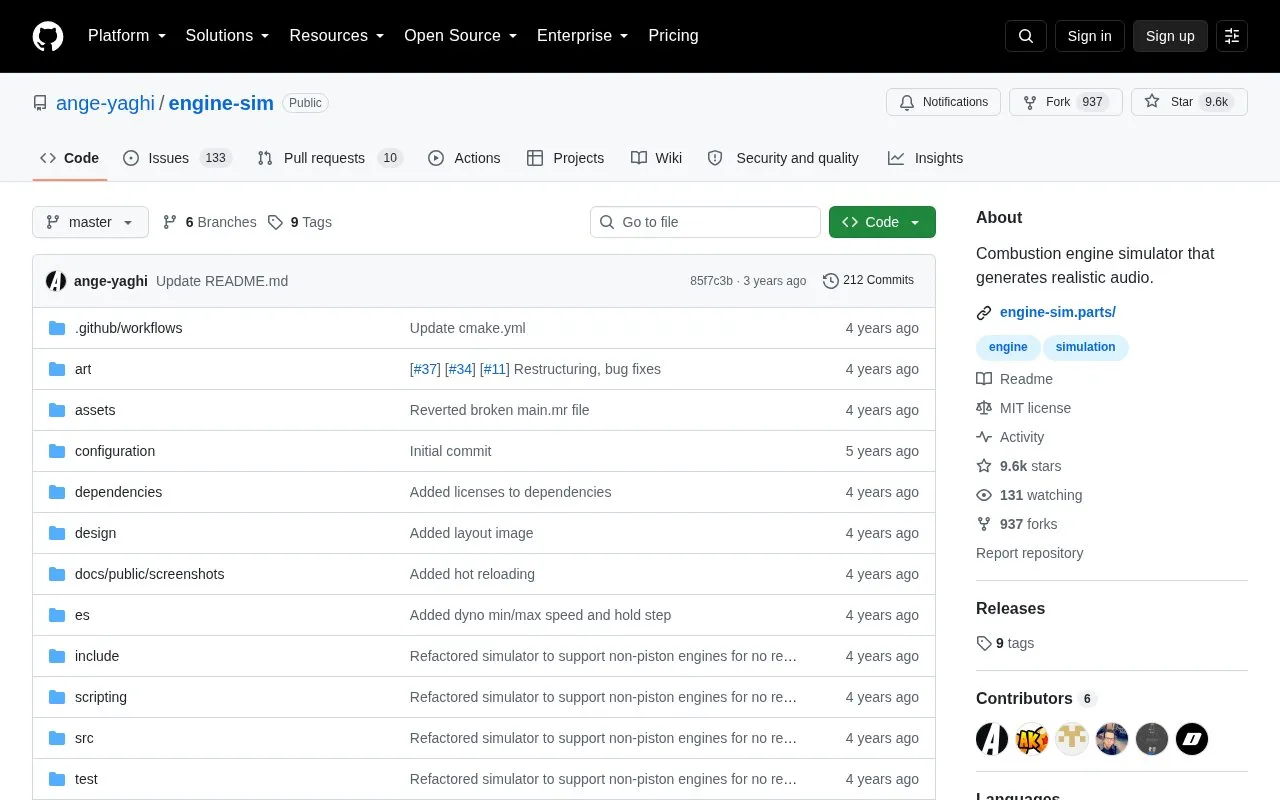Click the bell Notifications button
The image size is (1280, 800).
tap(943, 102)
